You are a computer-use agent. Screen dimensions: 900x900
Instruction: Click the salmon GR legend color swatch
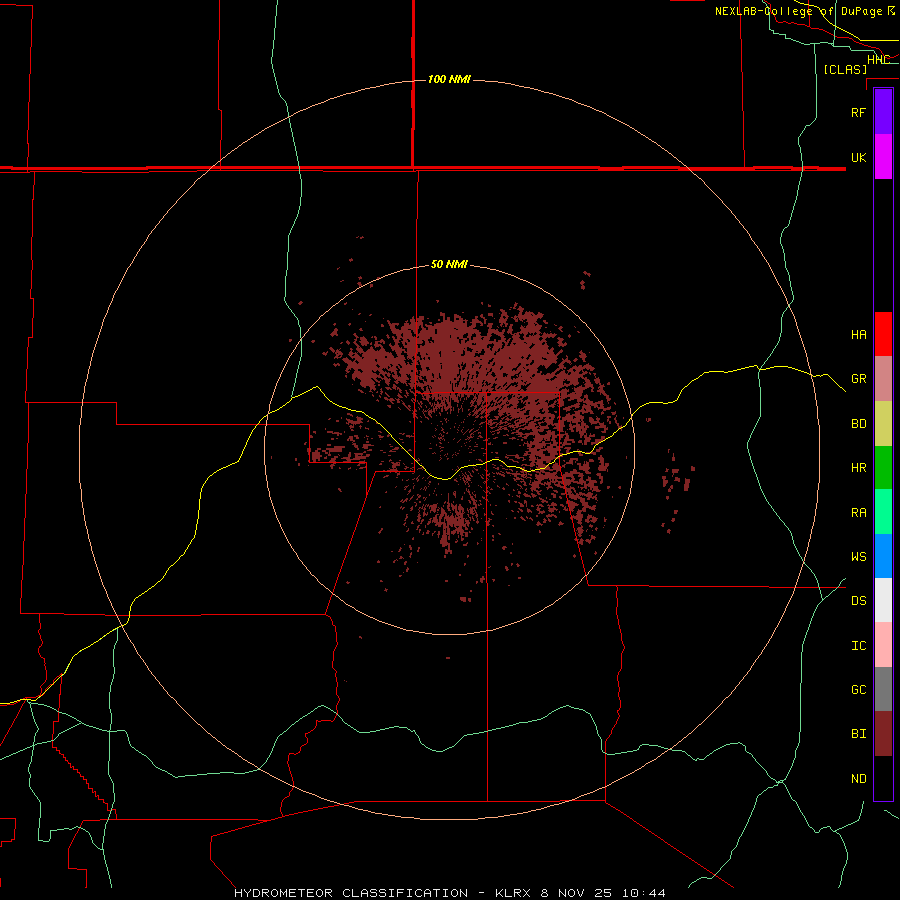(883, 379)
